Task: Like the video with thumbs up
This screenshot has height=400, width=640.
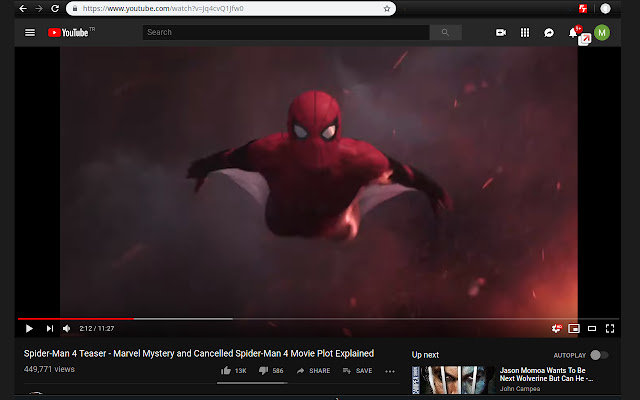Action: (x=226, y=370)
